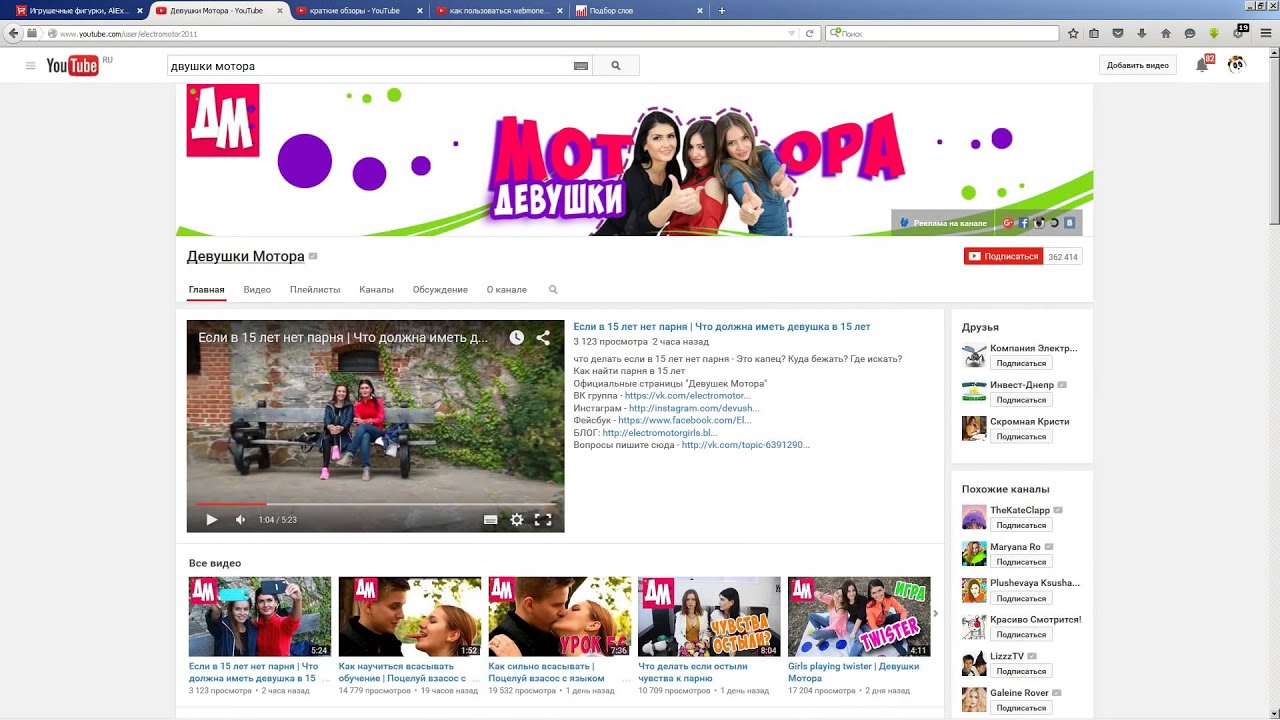Open the video player settings gear
The height and width of the screenshot is (720, 1280).
pyautogui.click(x=517, y=520)
